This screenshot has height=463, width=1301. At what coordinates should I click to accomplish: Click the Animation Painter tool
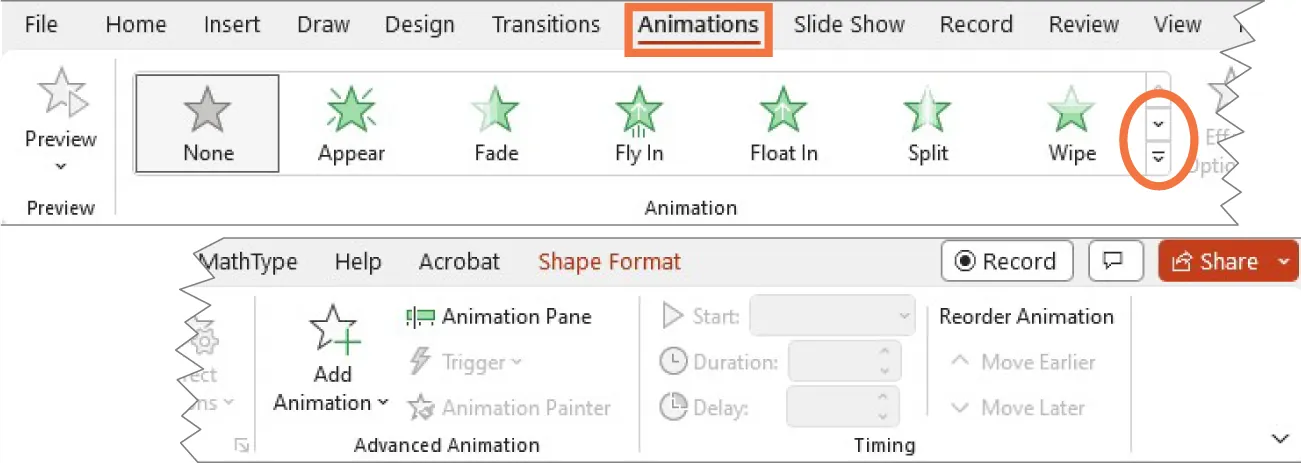point(510,408)
